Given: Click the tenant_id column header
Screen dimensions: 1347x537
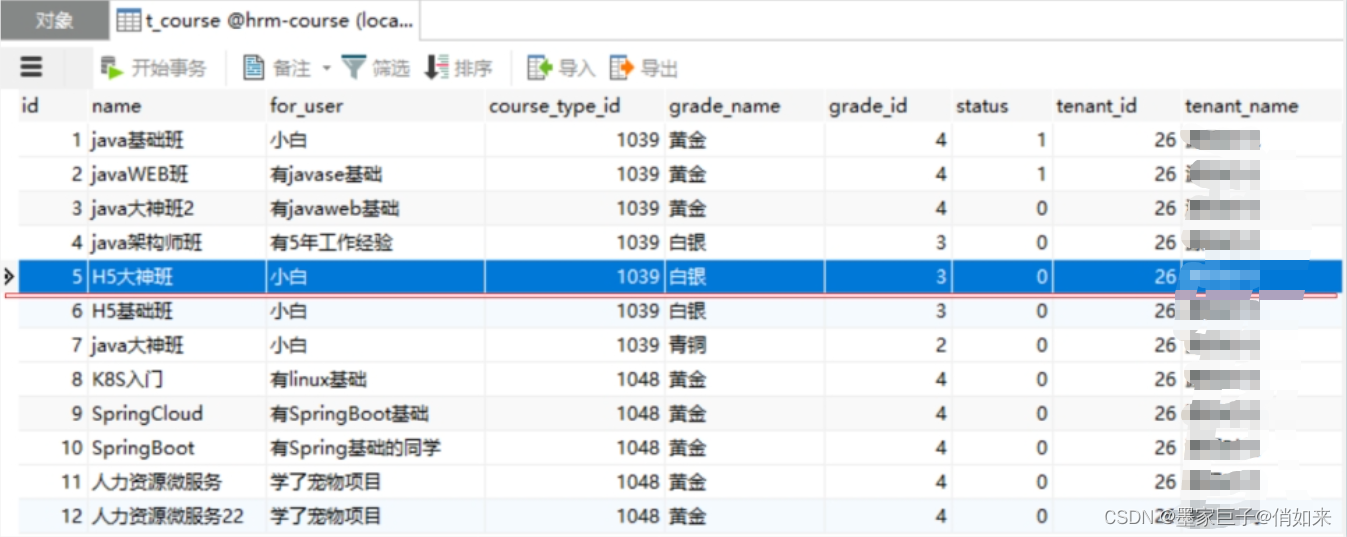Looking at the screenshot, I should point(1116,106).
